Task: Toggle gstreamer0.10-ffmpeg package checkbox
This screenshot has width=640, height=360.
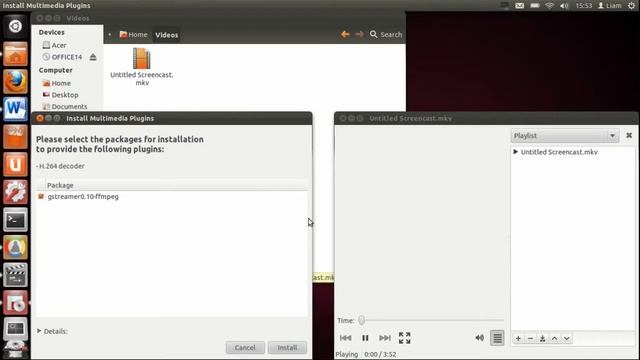Action: 41,196
